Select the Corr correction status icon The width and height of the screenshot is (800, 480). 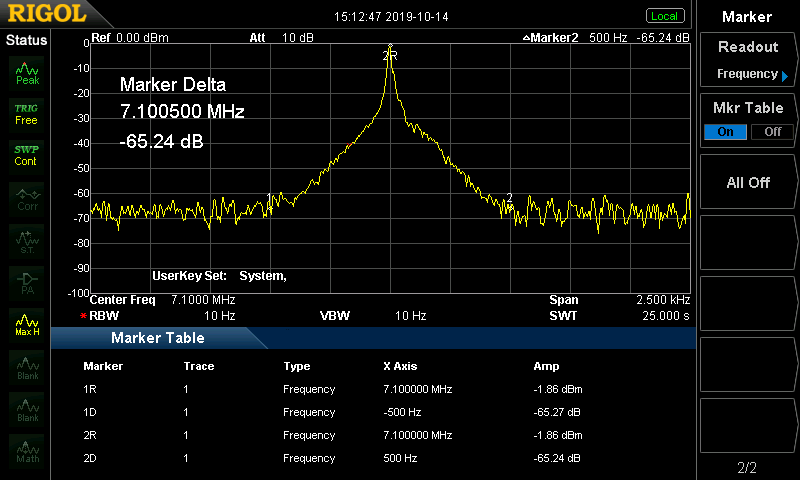tap(27, 199)
